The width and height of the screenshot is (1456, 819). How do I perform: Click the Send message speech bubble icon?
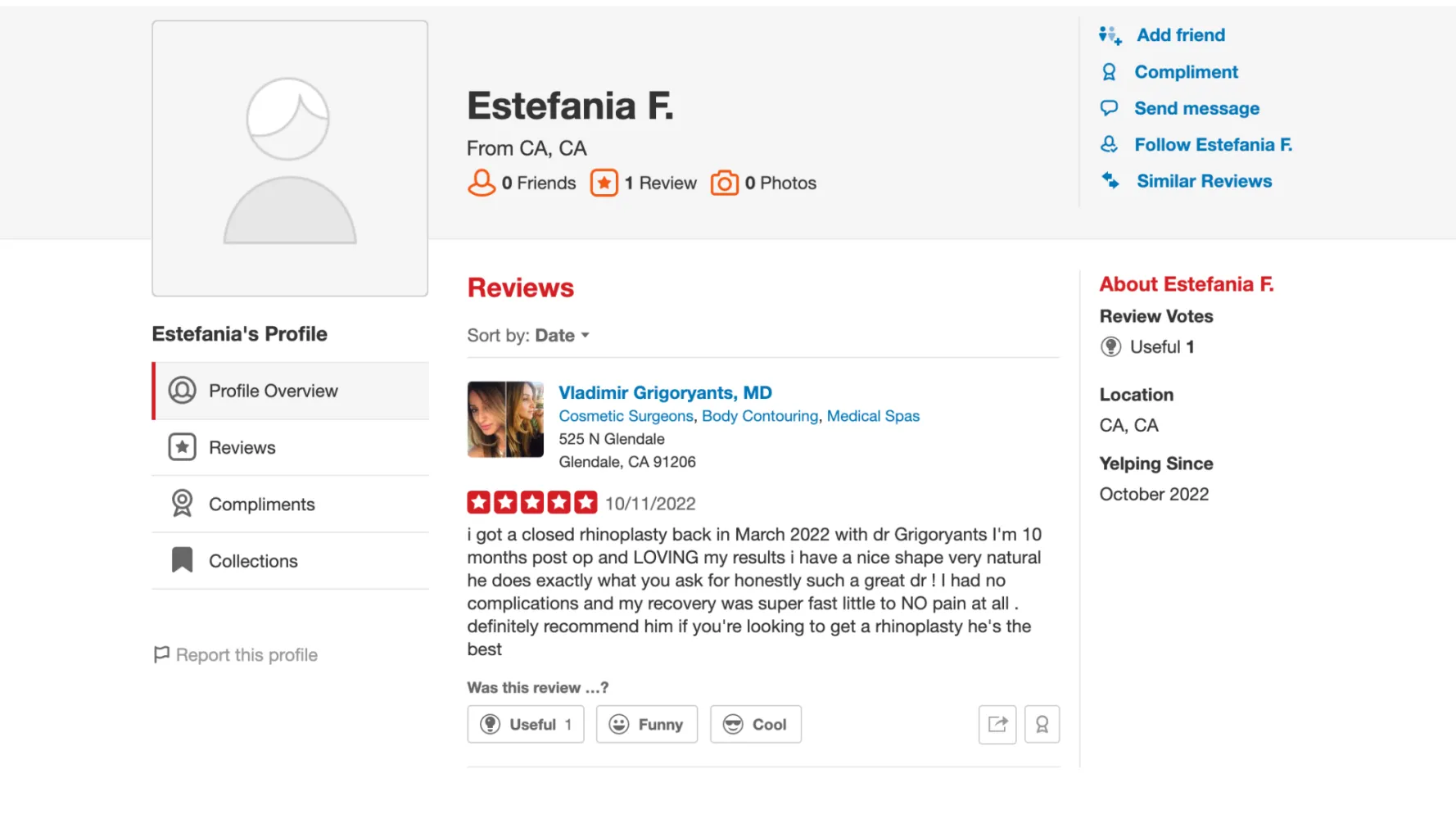pos(1109,108)
